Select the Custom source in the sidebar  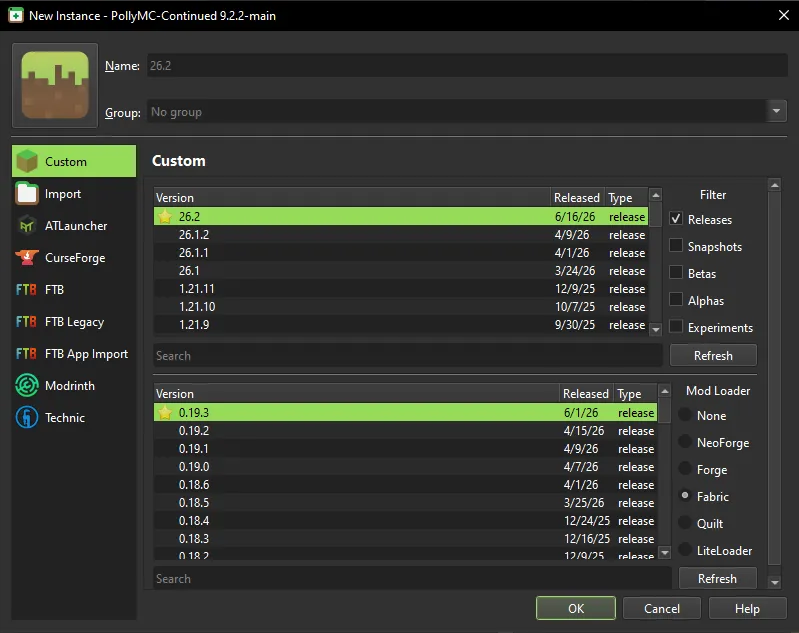(74, 161)
